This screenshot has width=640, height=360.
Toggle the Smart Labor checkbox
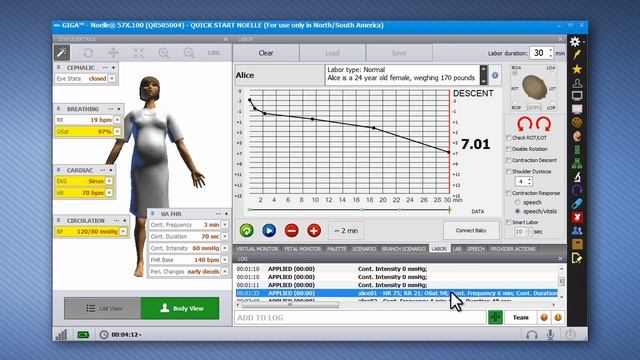point(509,222)
